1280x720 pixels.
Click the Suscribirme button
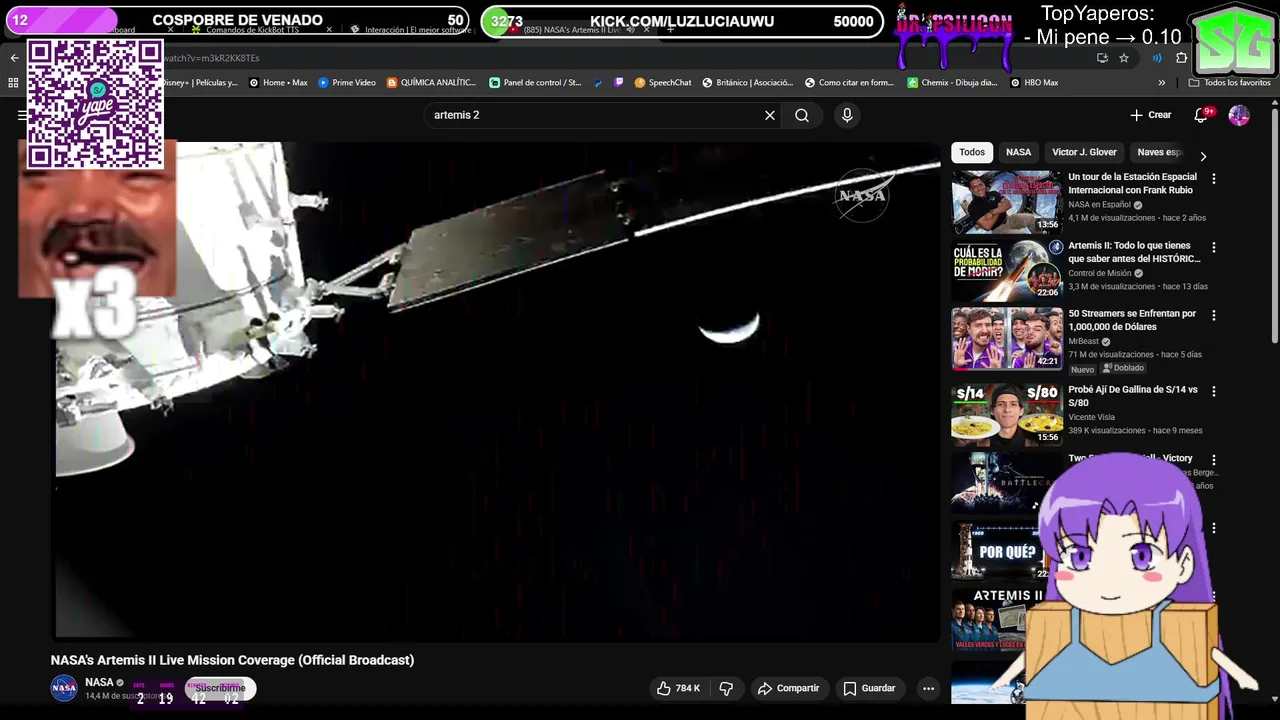[220, 688]
